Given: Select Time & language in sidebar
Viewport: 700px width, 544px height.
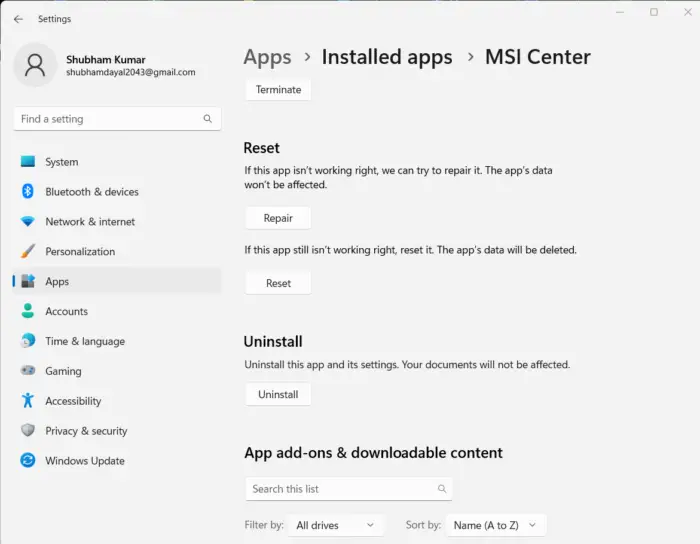Looking at the screenshot, I should point(117,341).
